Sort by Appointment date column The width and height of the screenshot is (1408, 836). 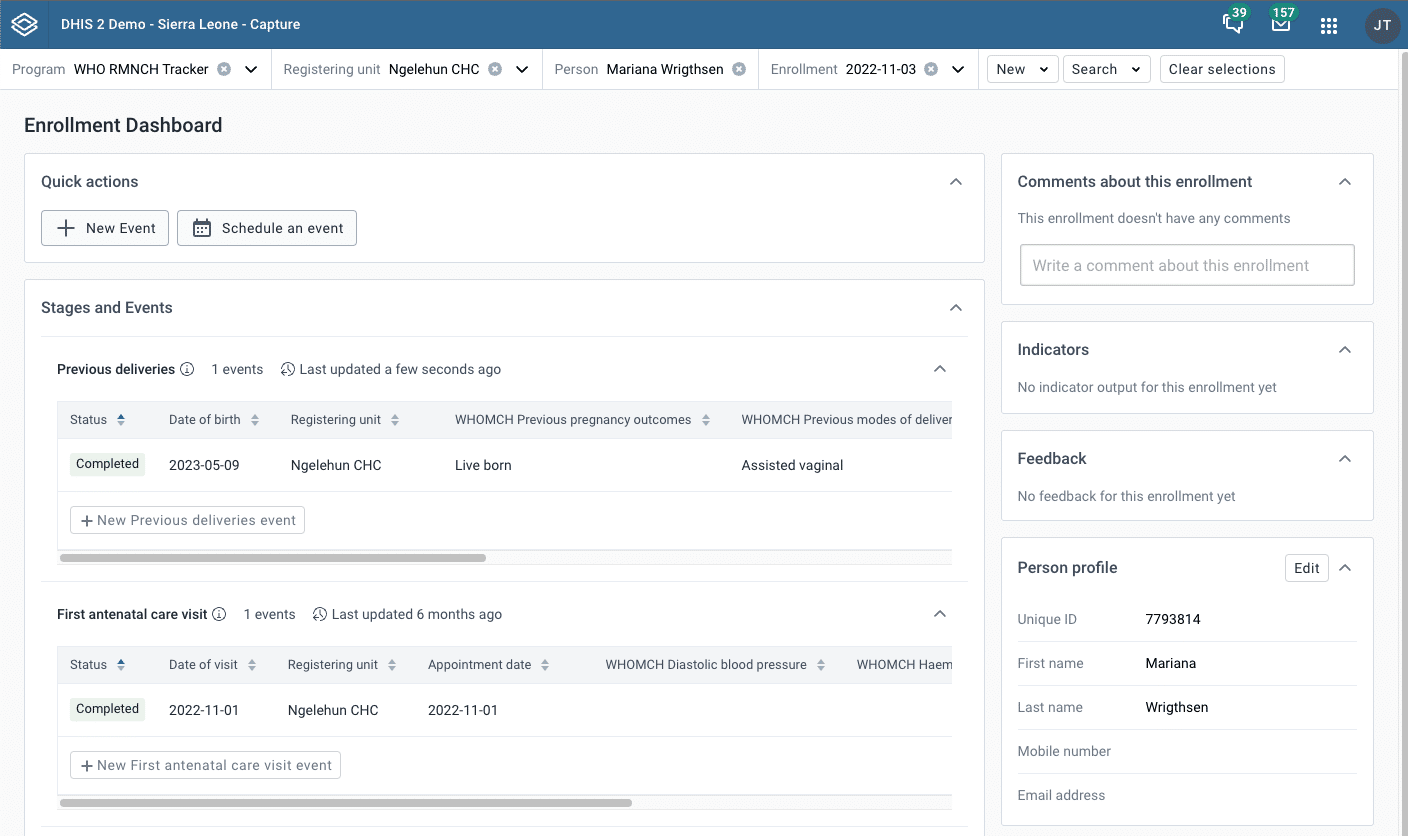click(545, 665)
